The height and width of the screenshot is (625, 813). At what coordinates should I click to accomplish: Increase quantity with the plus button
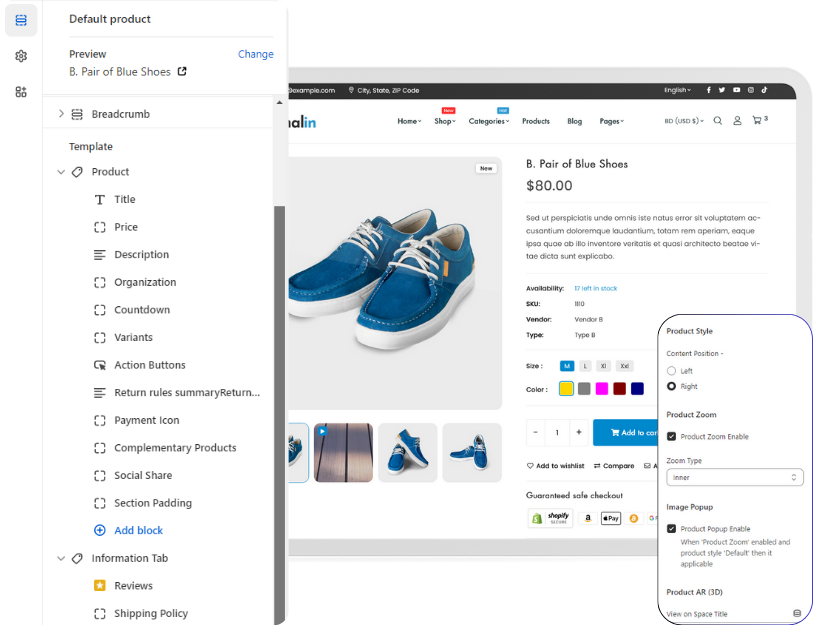[579, 432]
